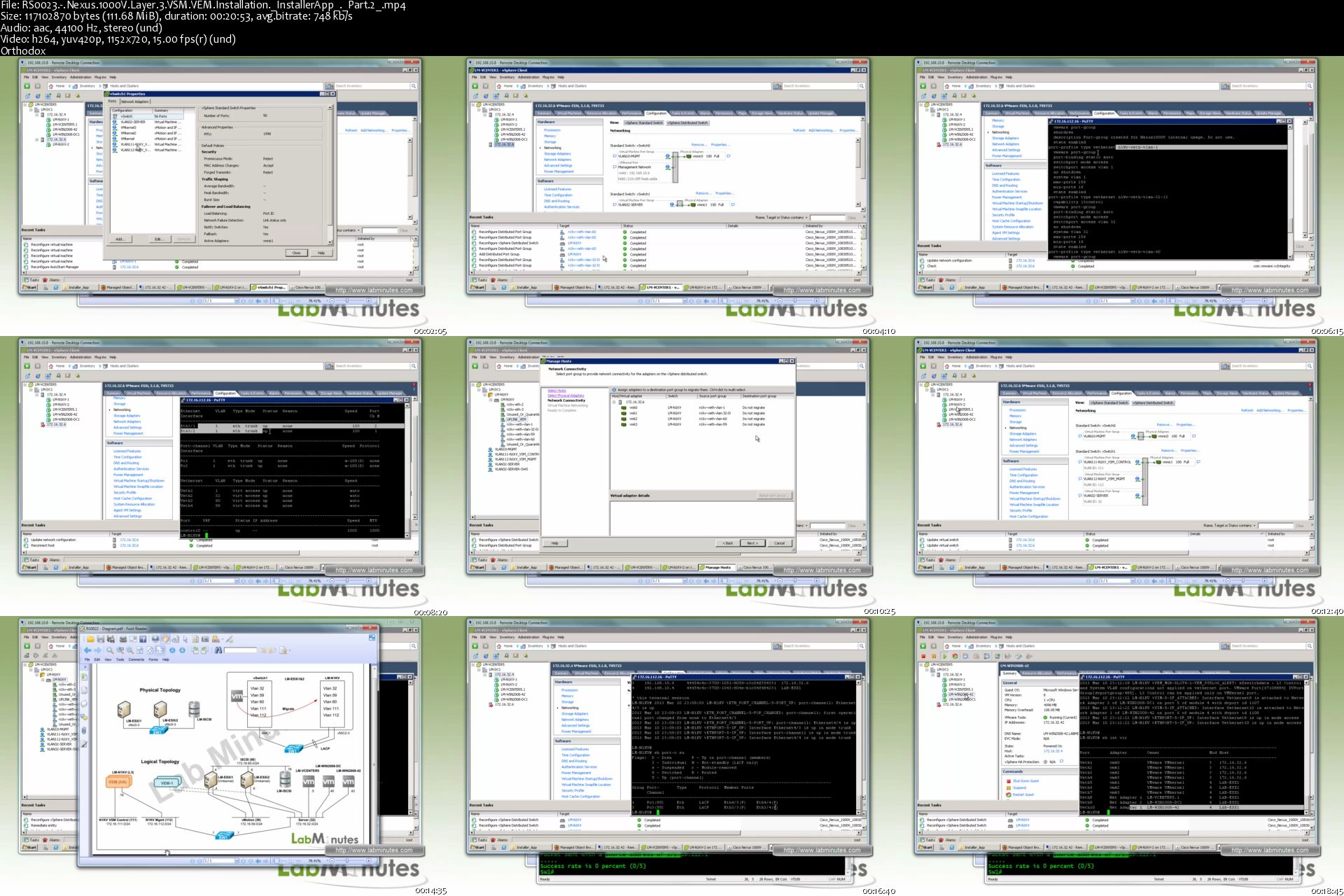Switch to Network Adapters tab in vSwitch1 Properties
The image size is (1344, 896).
pos(135,101)
